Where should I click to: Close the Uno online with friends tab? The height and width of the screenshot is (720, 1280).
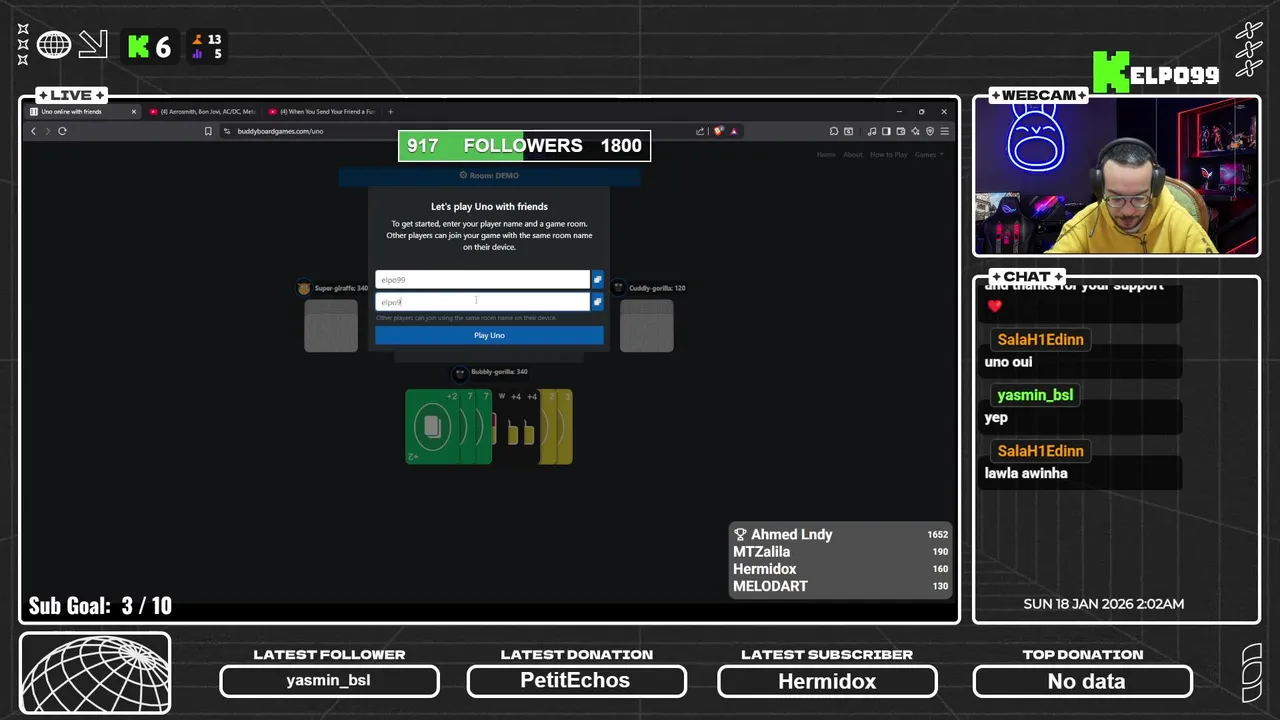coord(134,112)
